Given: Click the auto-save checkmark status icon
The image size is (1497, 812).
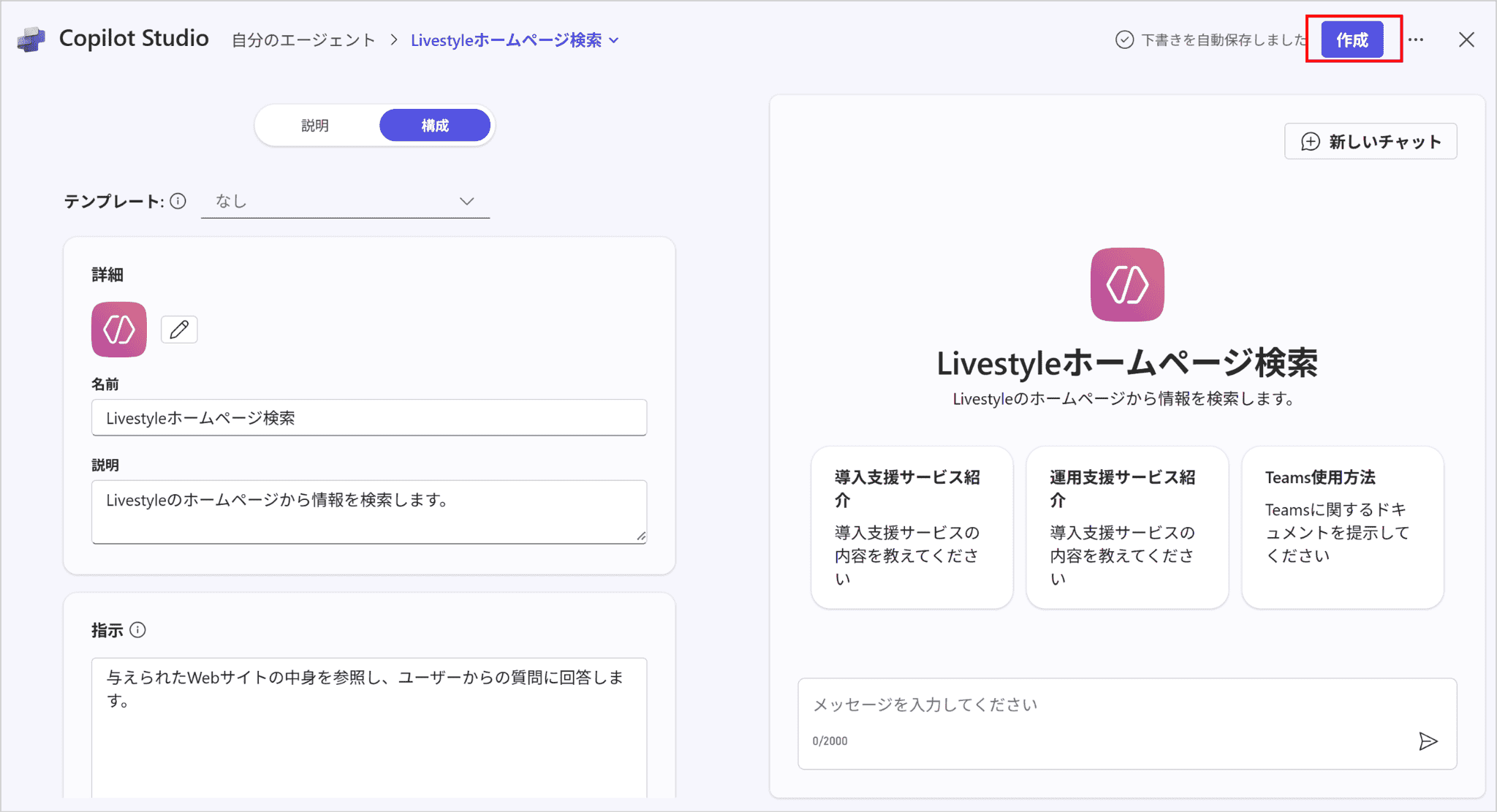Looking at the screenshot, I should [x=1124, y=39].
